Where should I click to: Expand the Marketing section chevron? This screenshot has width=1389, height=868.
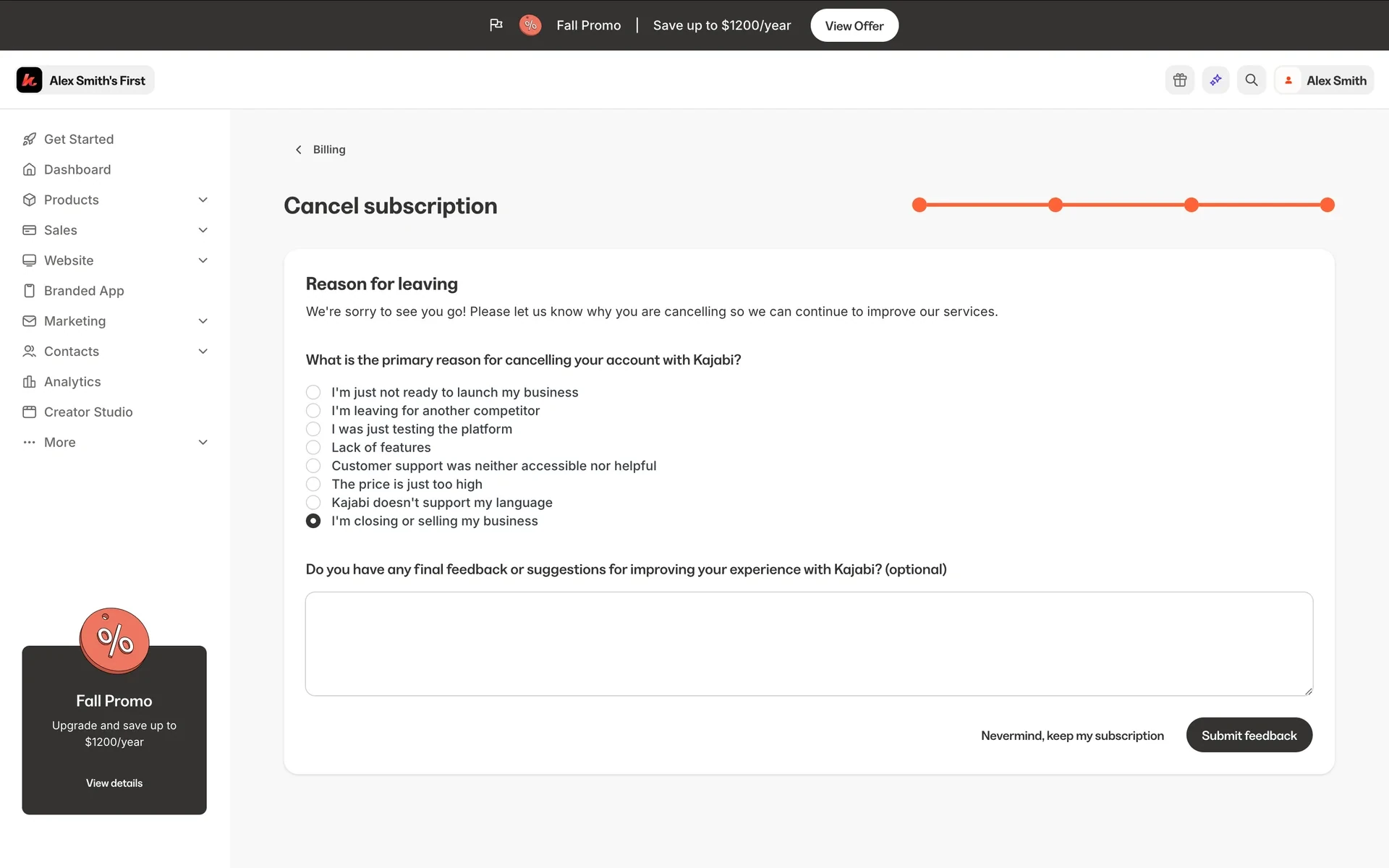[203, 321]
